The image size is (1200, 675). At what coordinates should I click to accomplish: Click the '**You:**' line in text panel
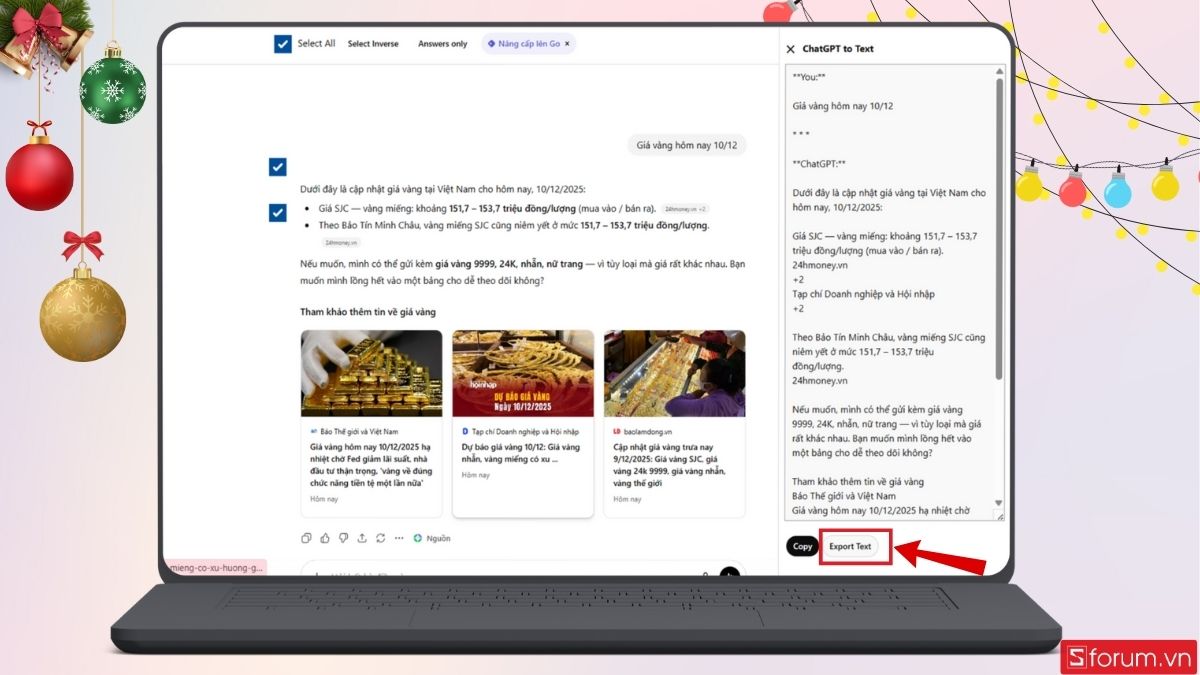(809, 77)
